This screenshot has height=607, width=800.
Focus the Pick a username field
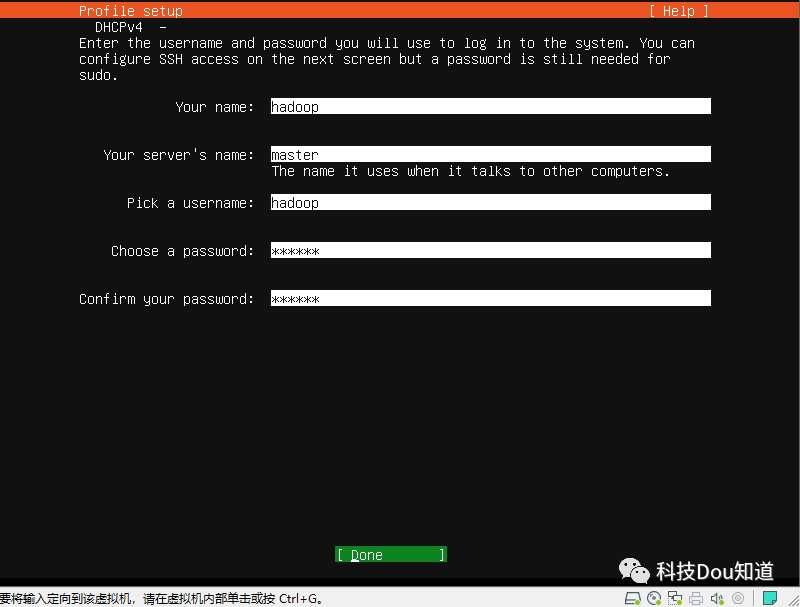pyautogui.click(x=490, y=202)
